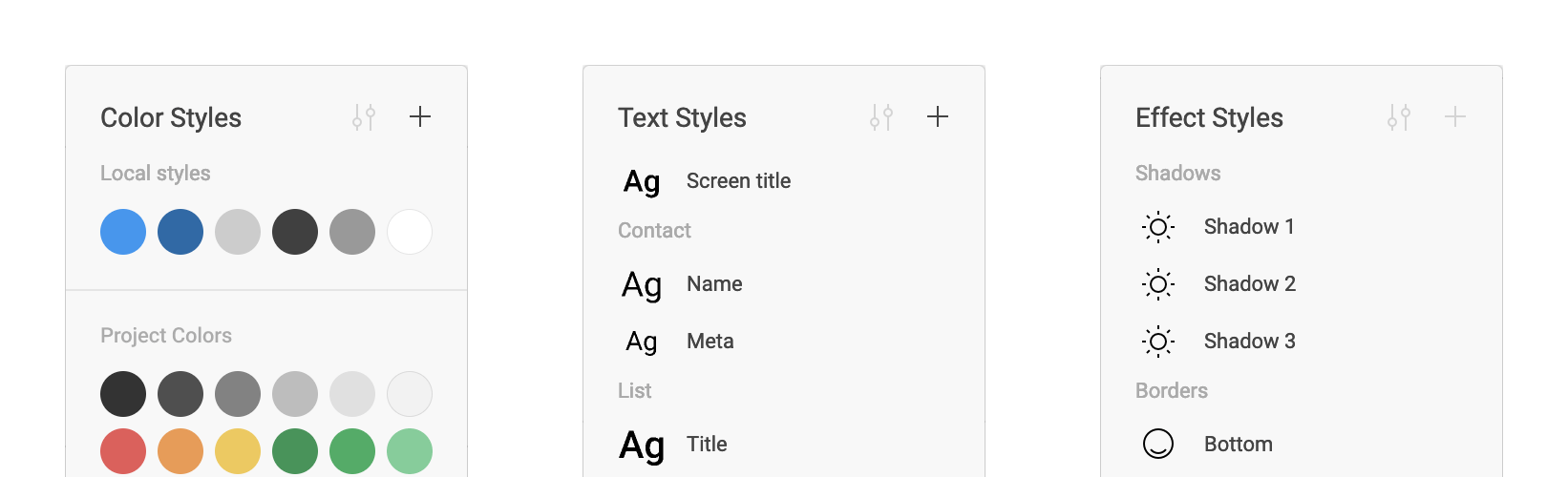Click the Effect Styles plus icon
Screen dimensions: 1568x477
click(x=1455, y=116)
